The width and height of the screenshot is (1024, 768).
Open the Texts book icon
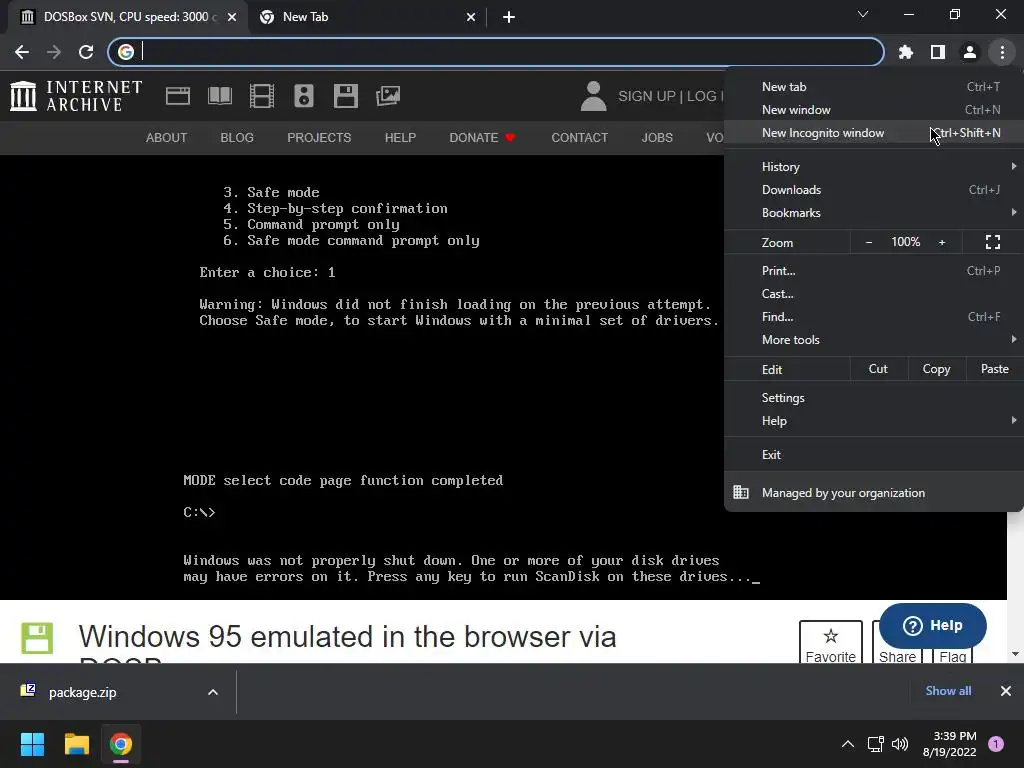219,96
